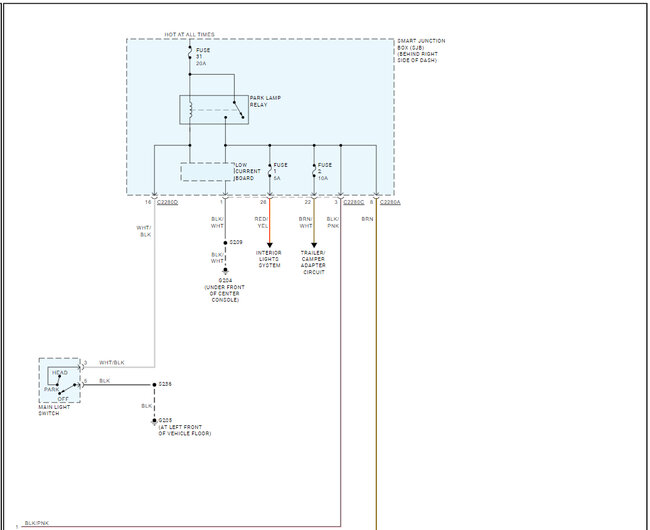The height and width of the screenshot is (530, 650).
Task: Click the HOT AT ALL TIMES label
Action: (x=189, y=34)
